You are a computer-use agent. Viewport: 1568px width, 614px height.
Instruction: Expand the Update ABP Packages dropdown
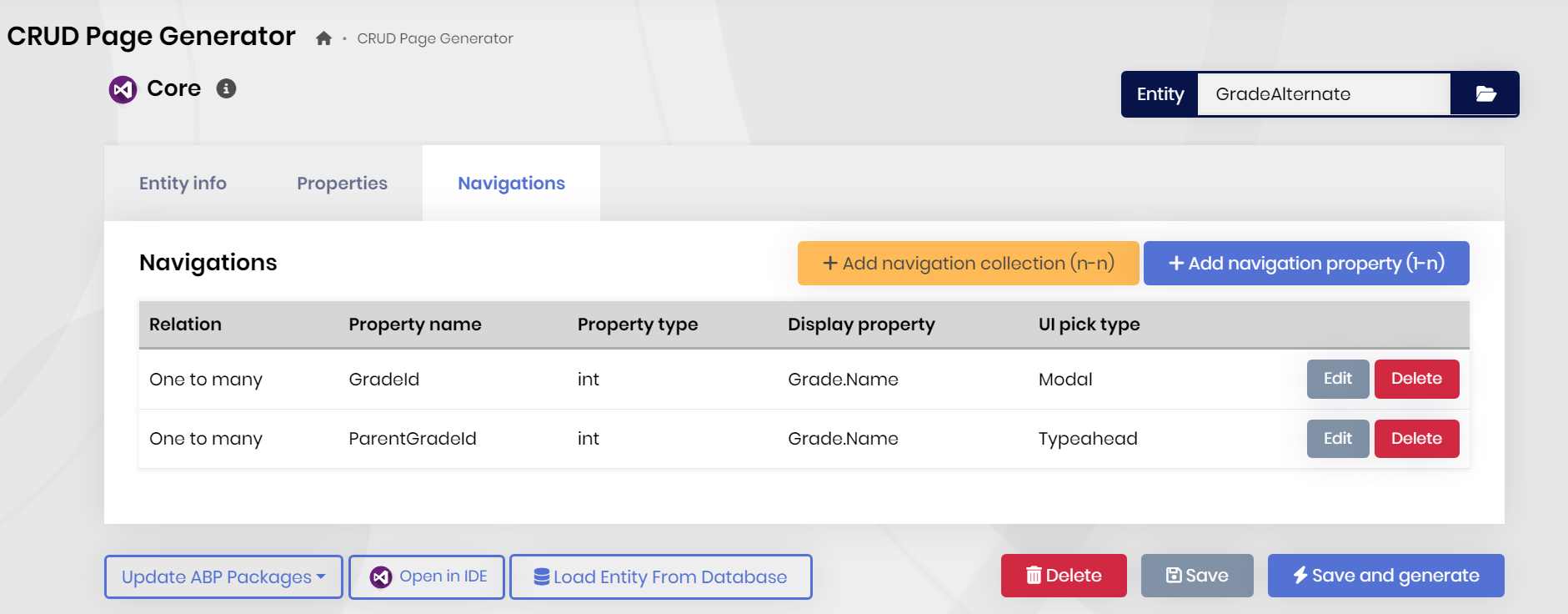223,577
